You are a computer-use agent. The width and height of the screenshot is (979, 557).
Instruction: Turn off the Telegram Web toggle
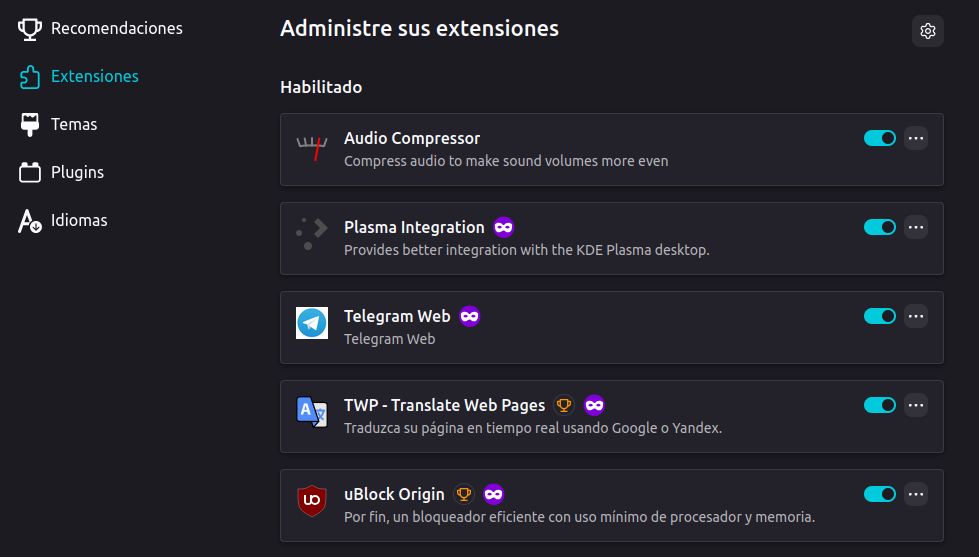[880, 316]
